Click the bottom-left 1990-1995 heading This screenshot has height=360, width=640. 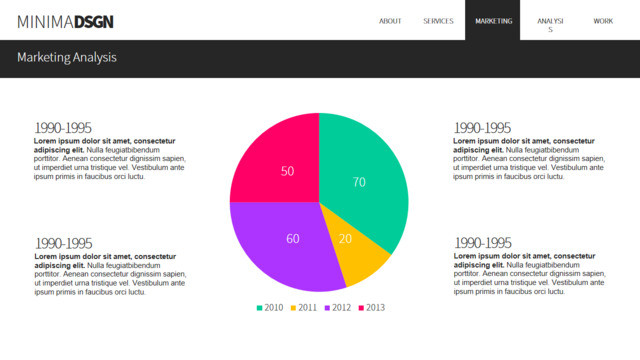point(63,243)
